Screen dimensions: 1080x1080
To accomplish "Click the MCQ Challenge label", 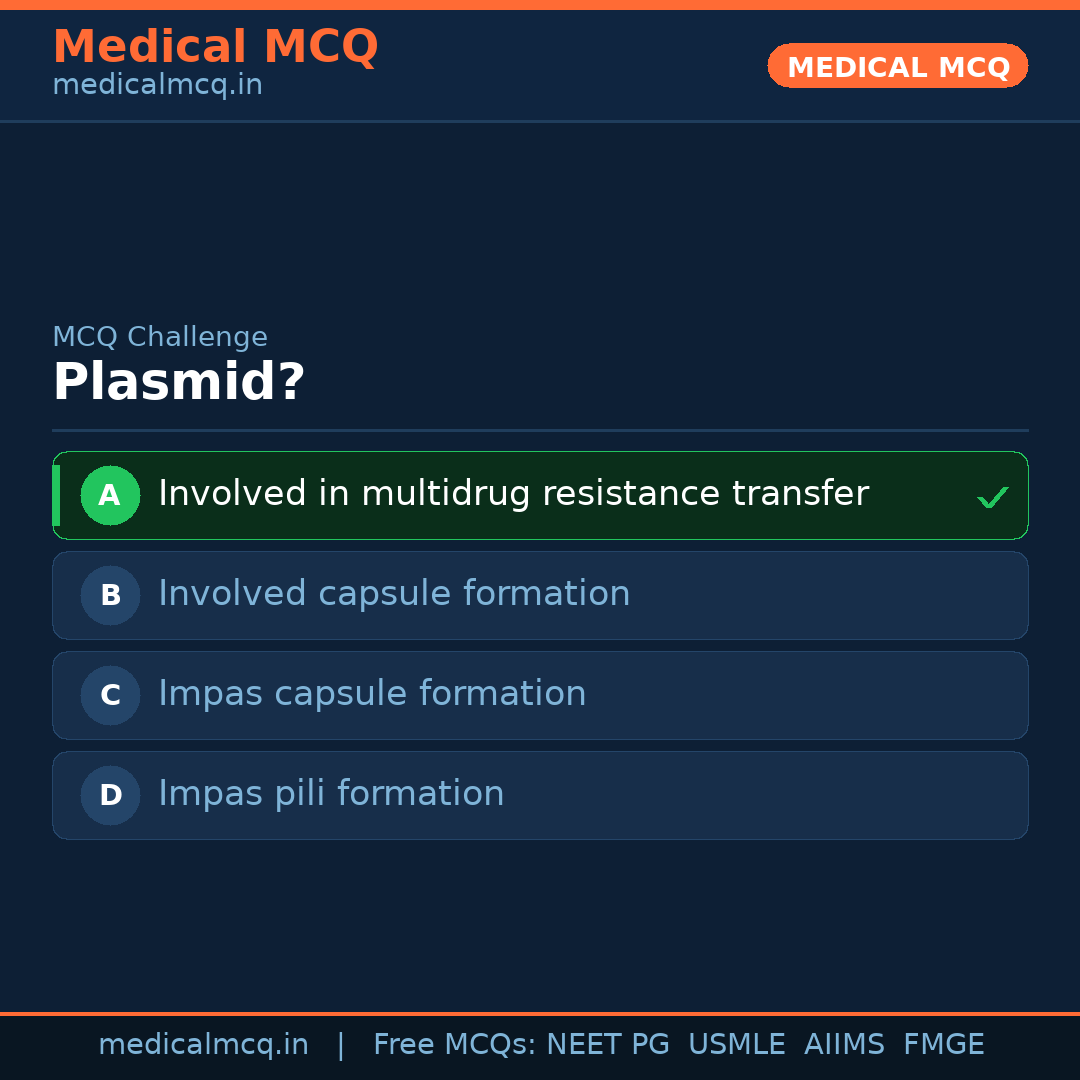I will [x=160, y=337].
